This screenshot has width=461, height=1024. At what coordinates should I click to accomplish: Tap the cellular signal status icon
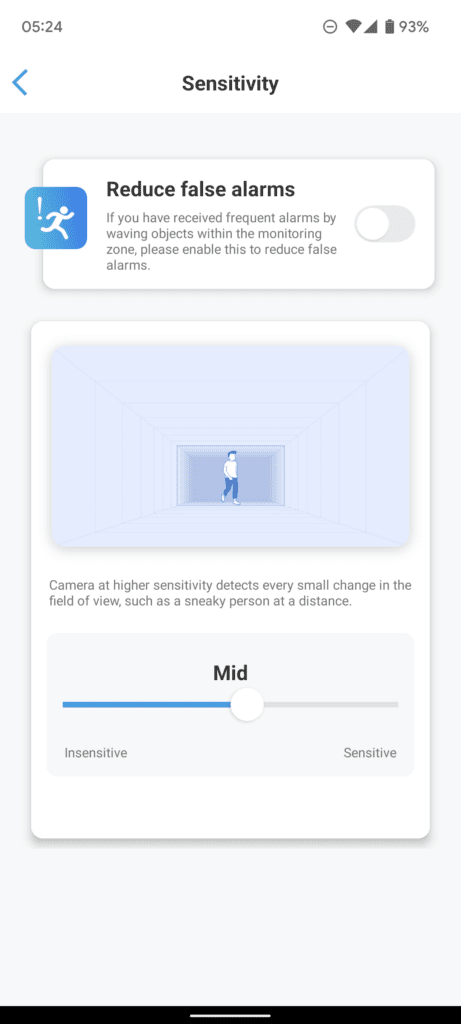tap(371, 27)
